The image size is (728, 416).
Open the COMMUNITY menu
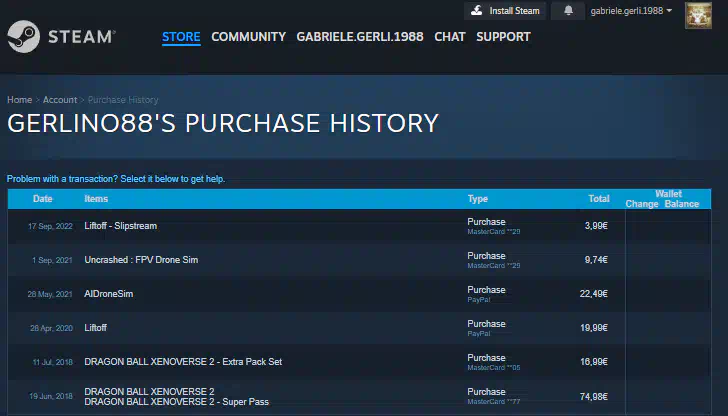click(248, 37)
